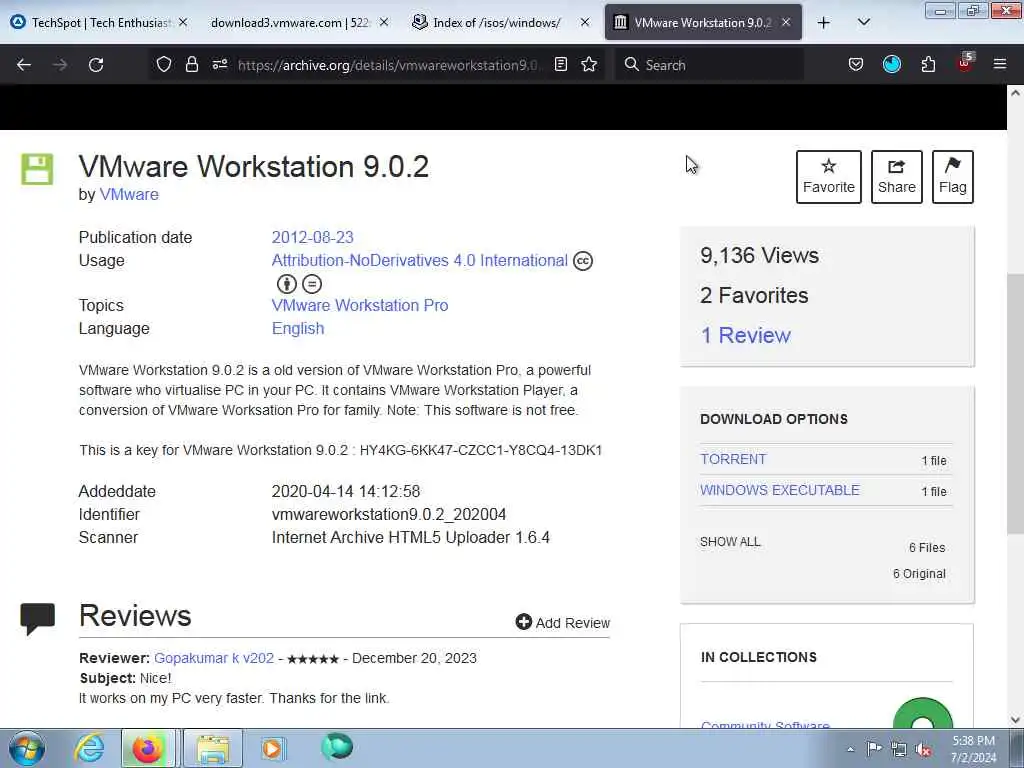This screenshot has height=768, width=1024.
Task: Click the Creative Commons CC icon
Action: tap(583, 261)
